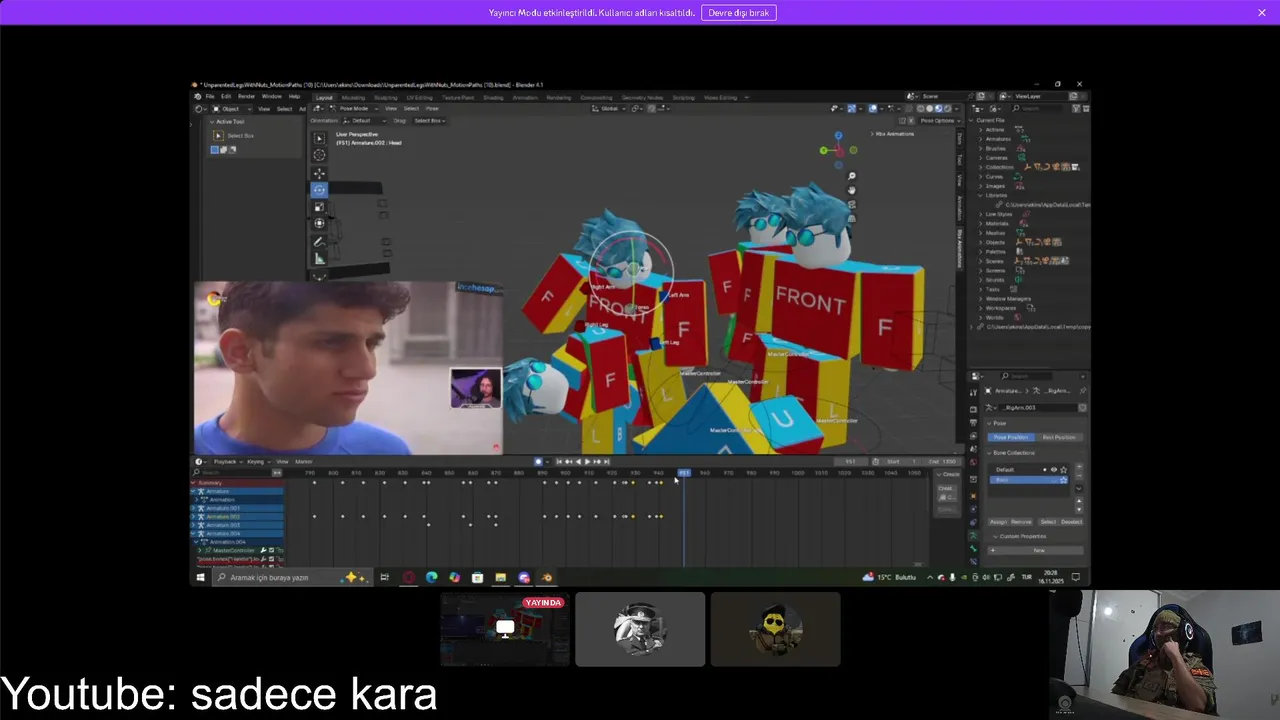Select the Transform tool
The height and width of the screenshot is (720, 1280).
point(319,223)
